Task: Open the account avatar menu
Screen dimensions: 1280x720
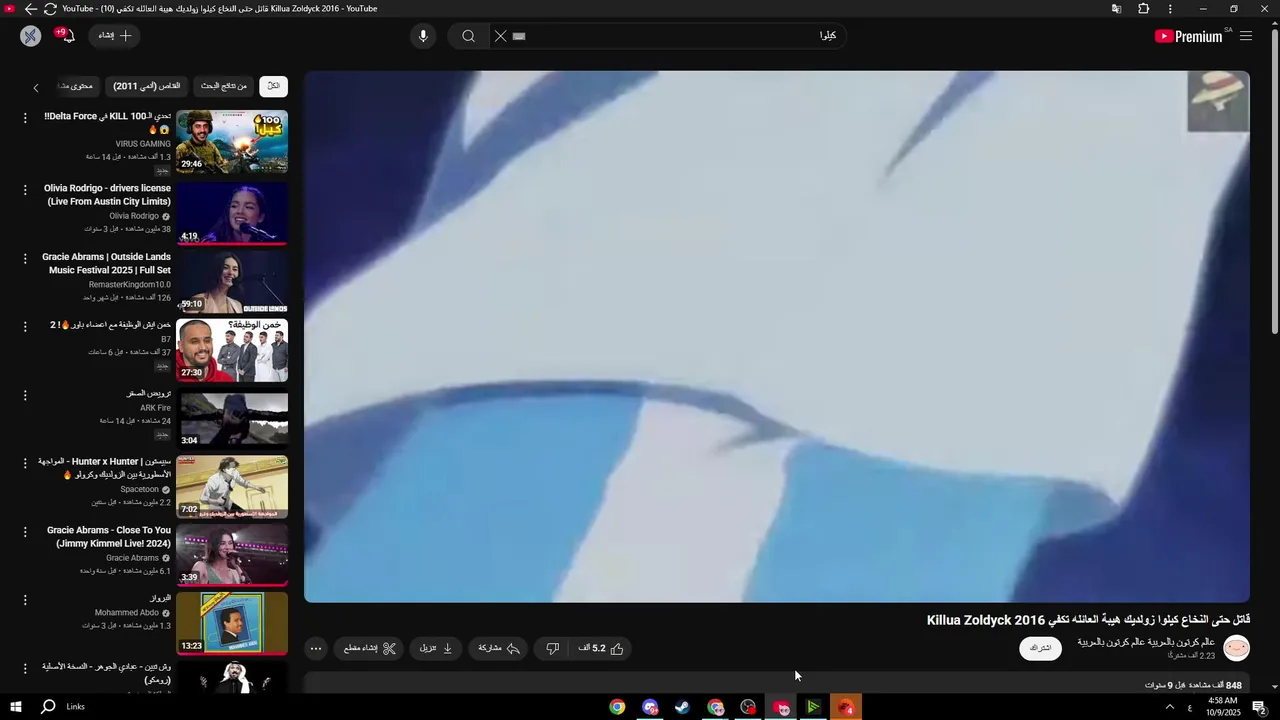Action: 31,36
